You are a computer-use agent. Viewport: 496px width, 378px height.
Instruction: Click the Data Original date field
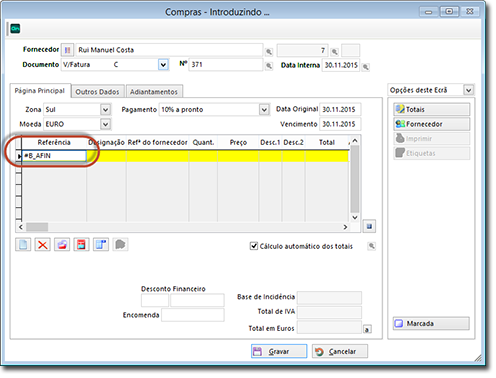click(340, 109)
